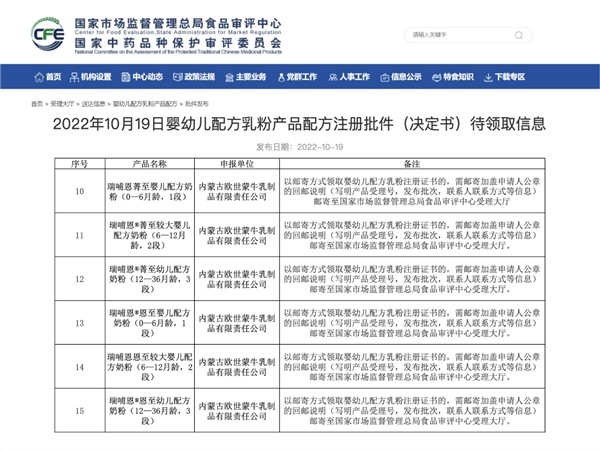Follow the 受理大厅 breadcrumb link
Image resolution: width=600 pixels, height=450 pixels.
pyautogui.click(x=62, y=104)
